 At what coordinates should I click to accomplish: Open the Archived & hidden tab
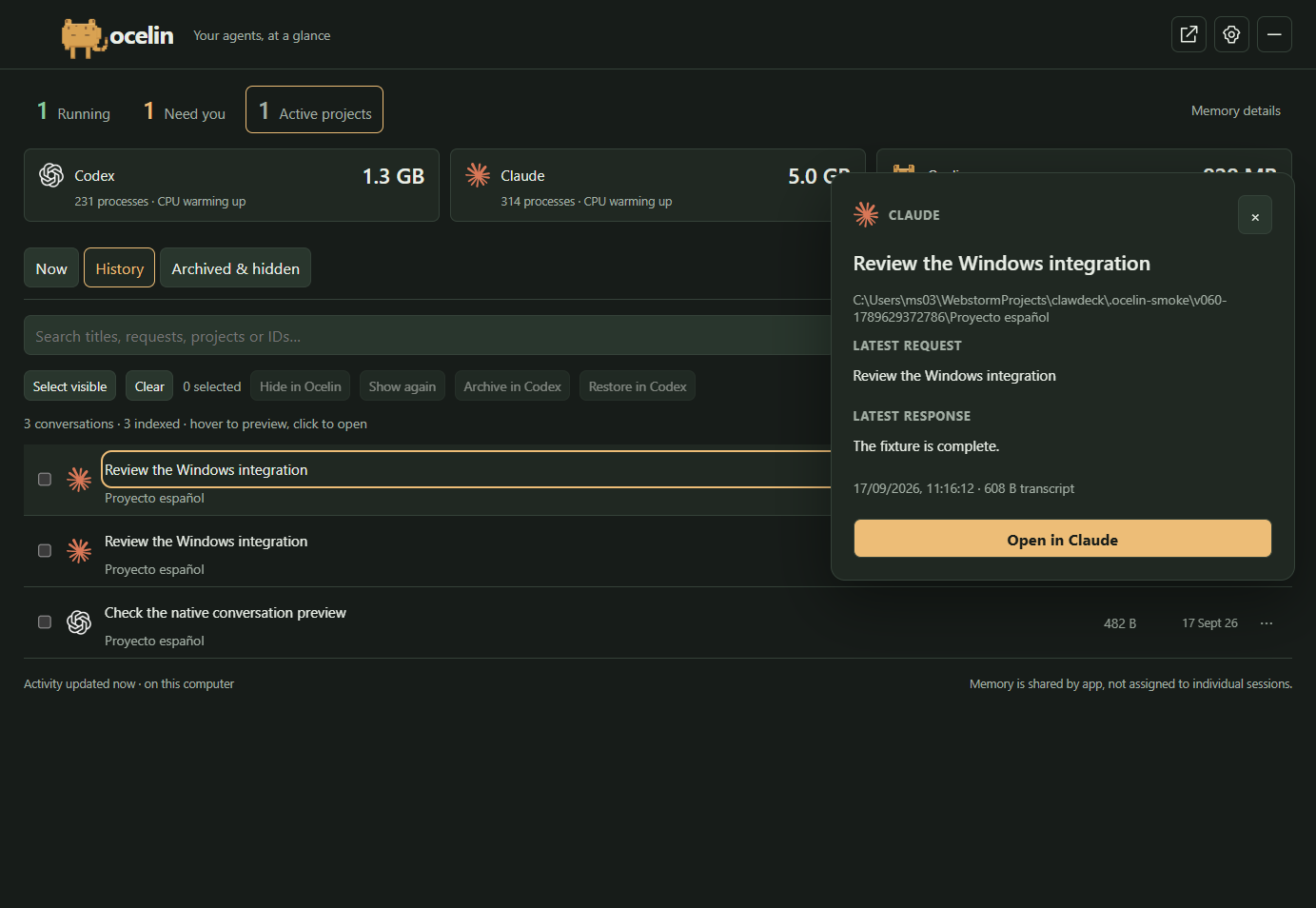pyautogui.click(x=235, y=267)
